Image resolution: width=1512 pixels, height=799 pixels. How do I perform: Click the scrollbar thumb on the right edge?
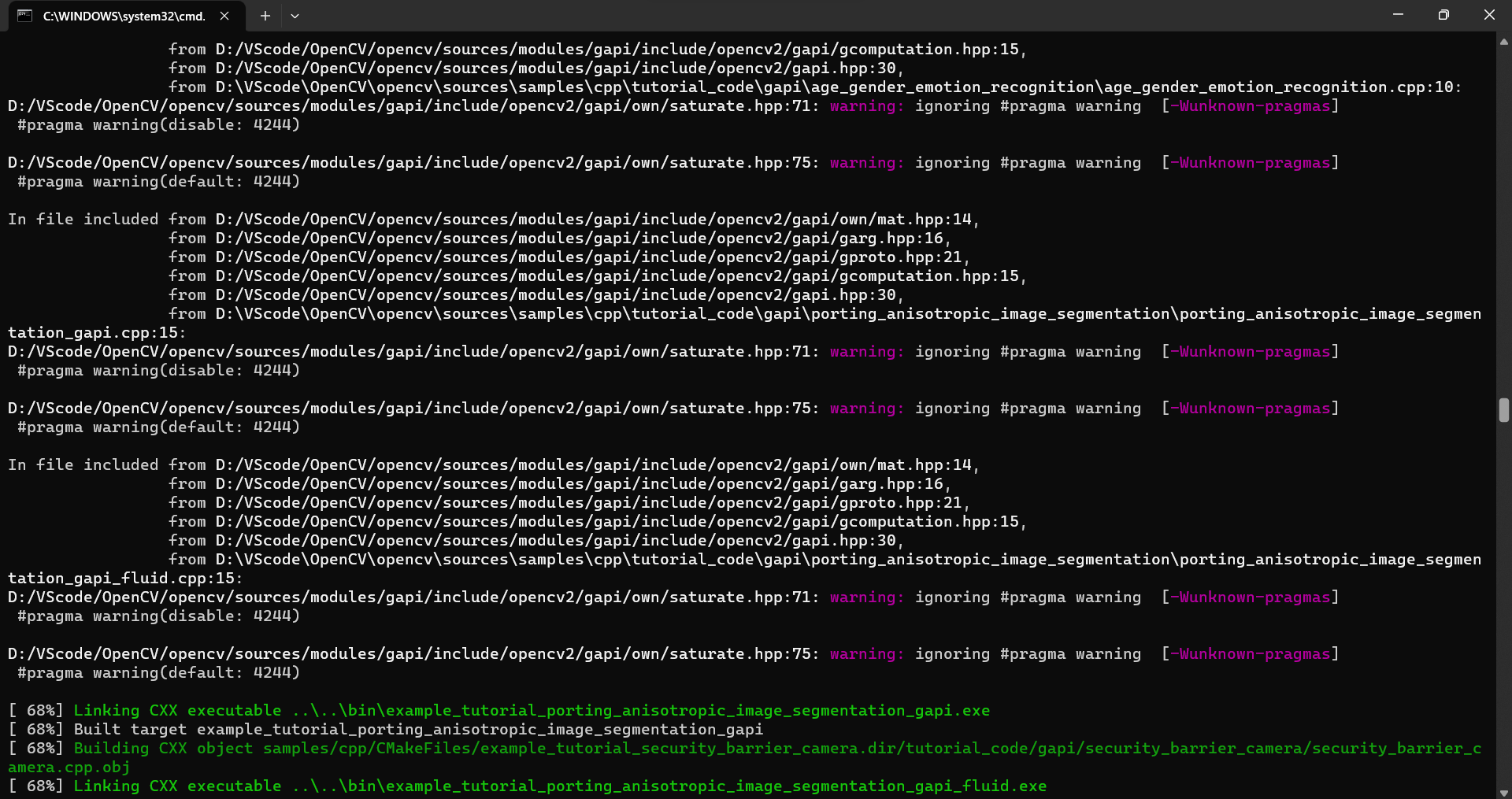(x=1503, y=410)
